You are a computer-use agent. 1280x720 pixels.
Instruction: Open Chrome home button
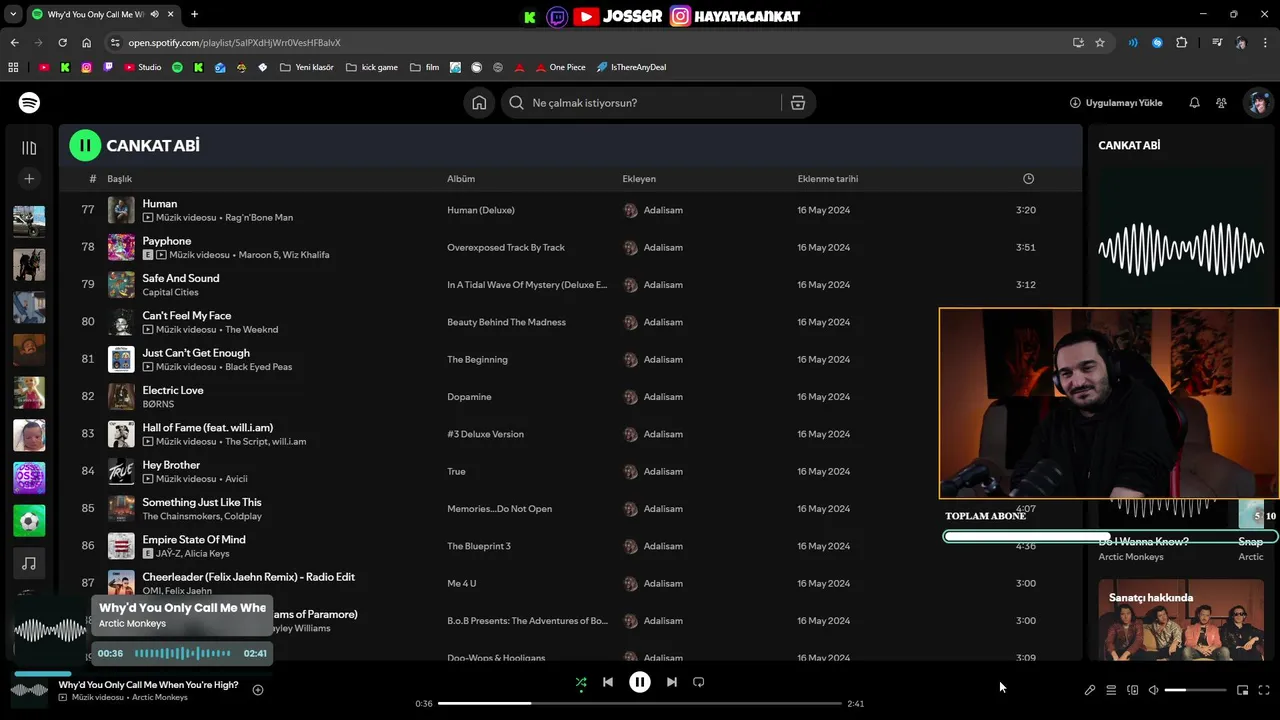pyautogui.click(x=87, y=43)
